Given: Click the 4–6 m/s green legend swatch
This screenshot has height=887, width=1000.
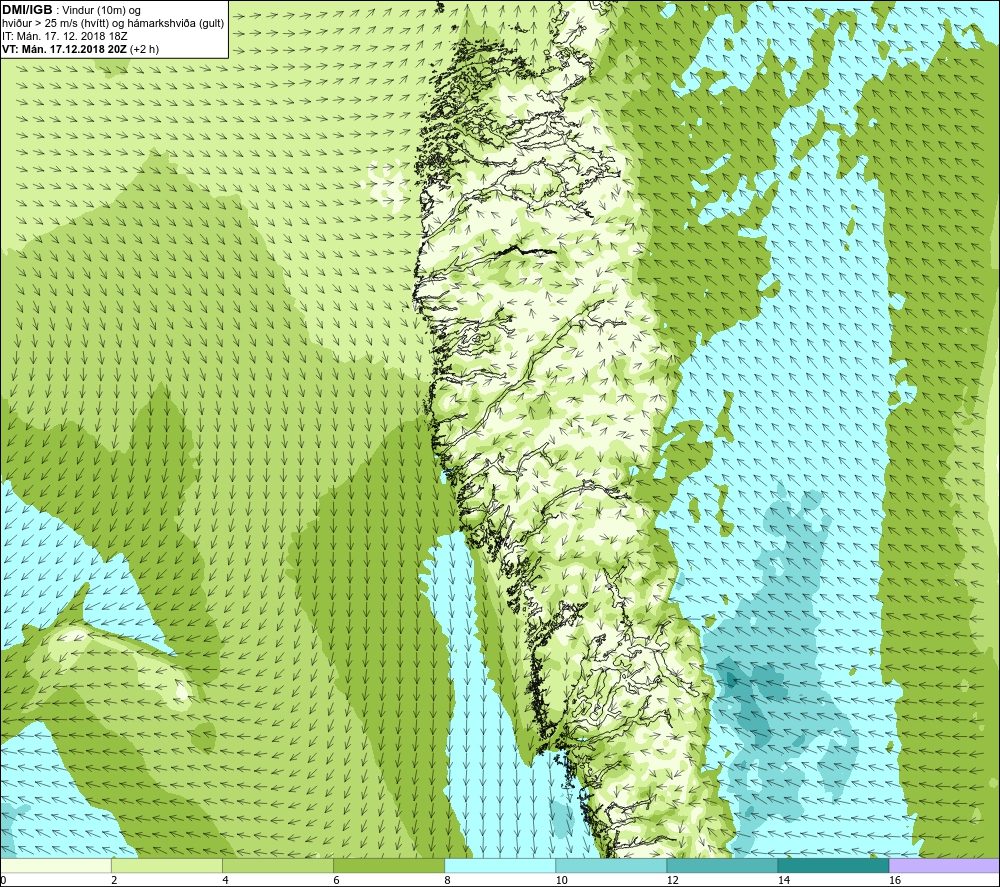Looking at the screenshot, I should point(278,865).
